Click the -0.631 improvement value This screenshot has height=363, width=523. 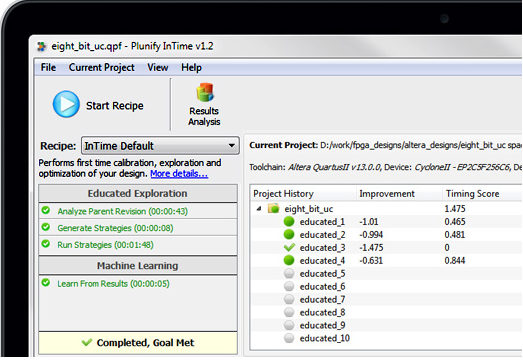point(371,260)
